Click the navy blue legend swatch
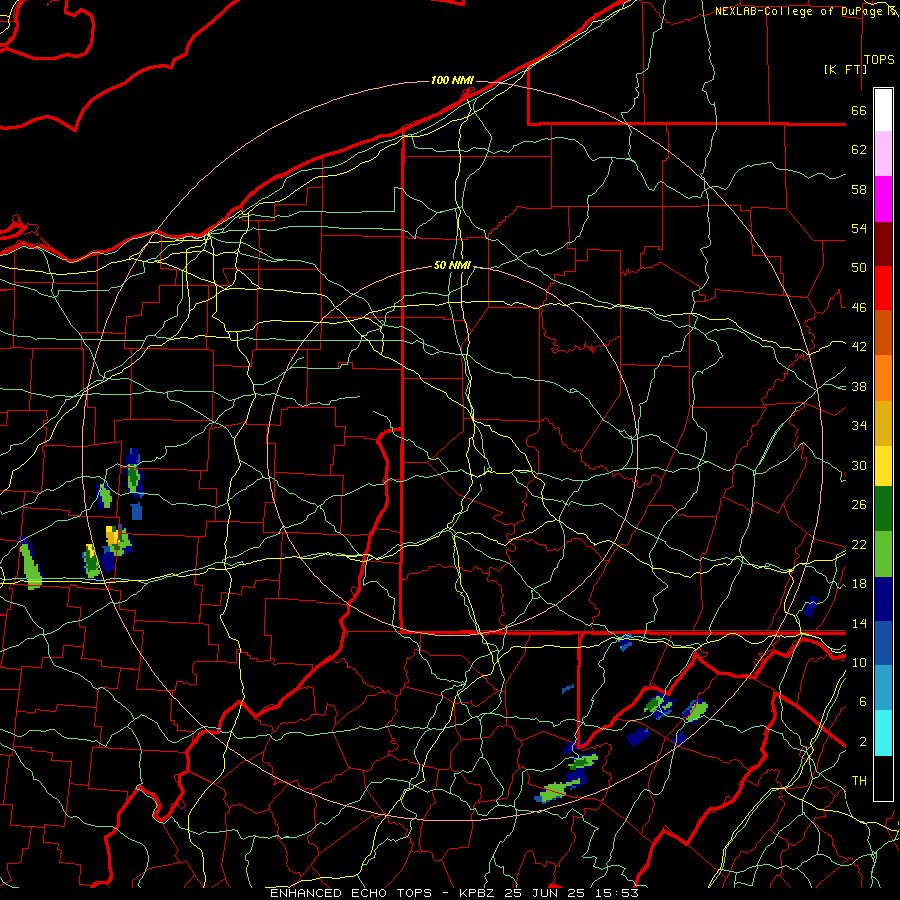The width and height of the screenshot is (900, 900). coord(883,599)
